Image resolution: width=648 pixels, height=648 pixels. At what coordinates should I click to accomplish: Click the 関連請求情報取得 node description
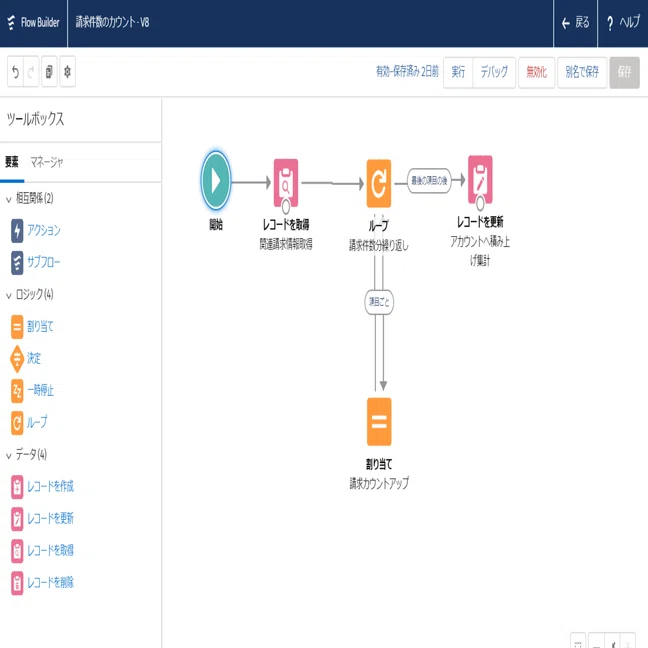[286, 244]
